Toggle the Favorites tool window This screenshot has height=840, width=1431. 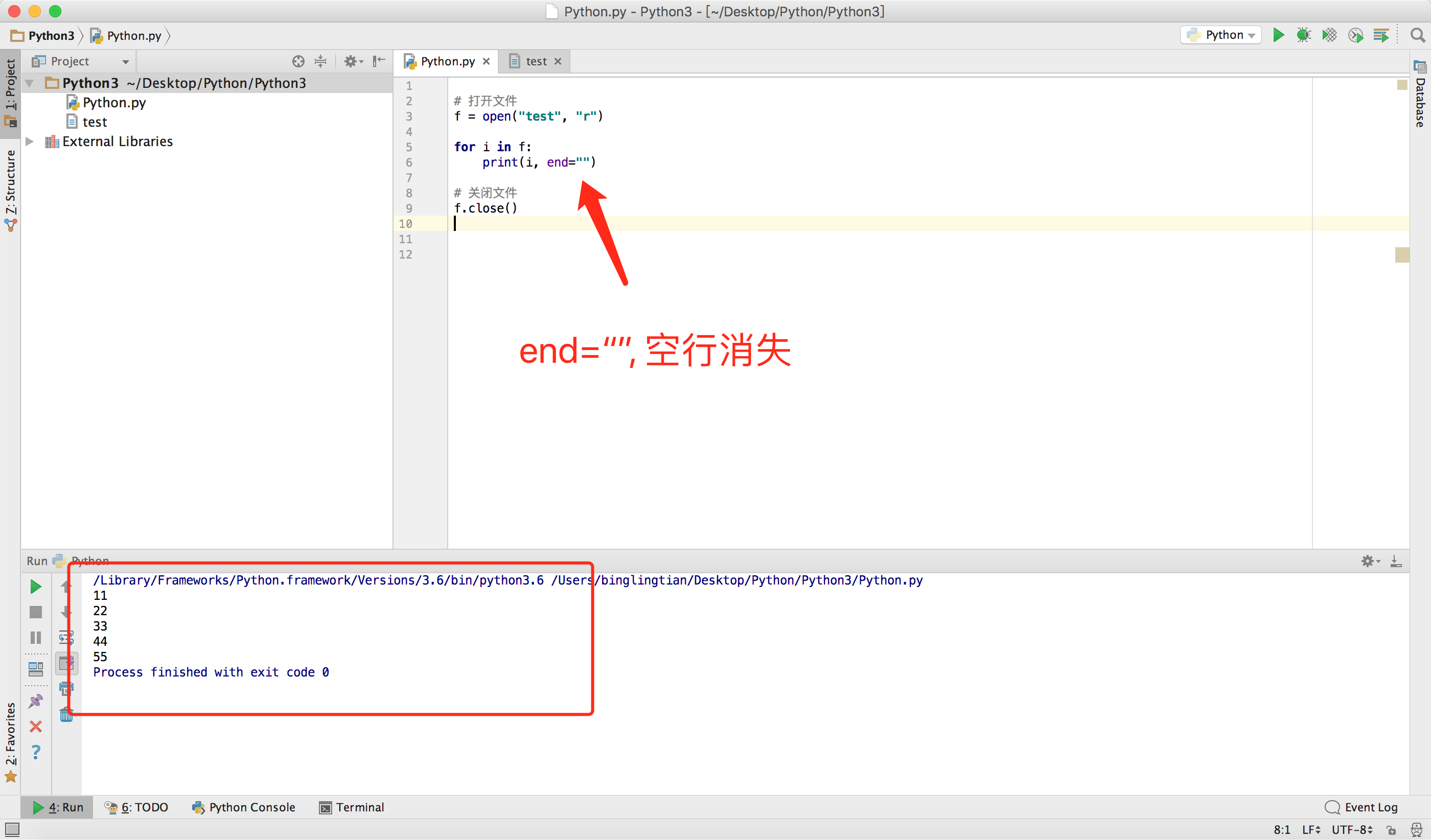click(11, 741)
